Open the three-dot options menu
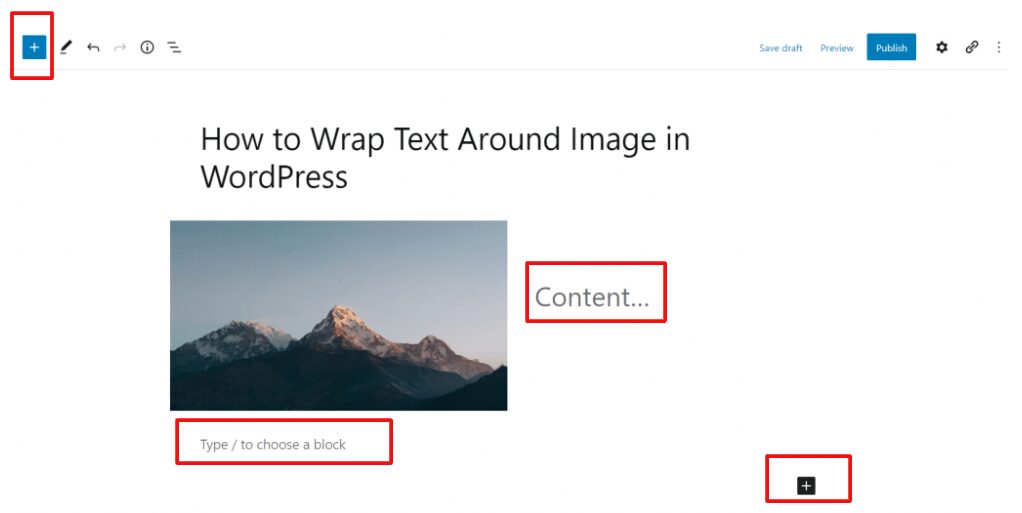This screenshot has width=1022, height=513. point(999,47)
